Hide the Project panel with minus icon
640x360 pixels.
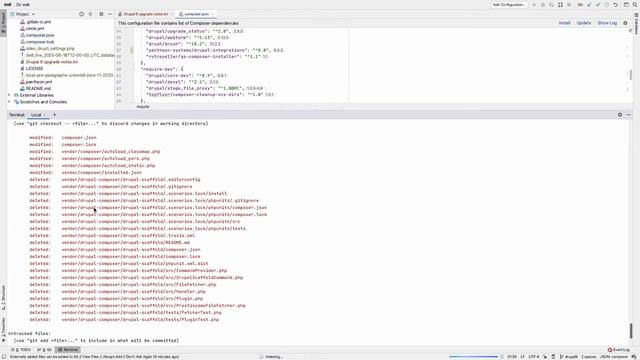(110, 14)
